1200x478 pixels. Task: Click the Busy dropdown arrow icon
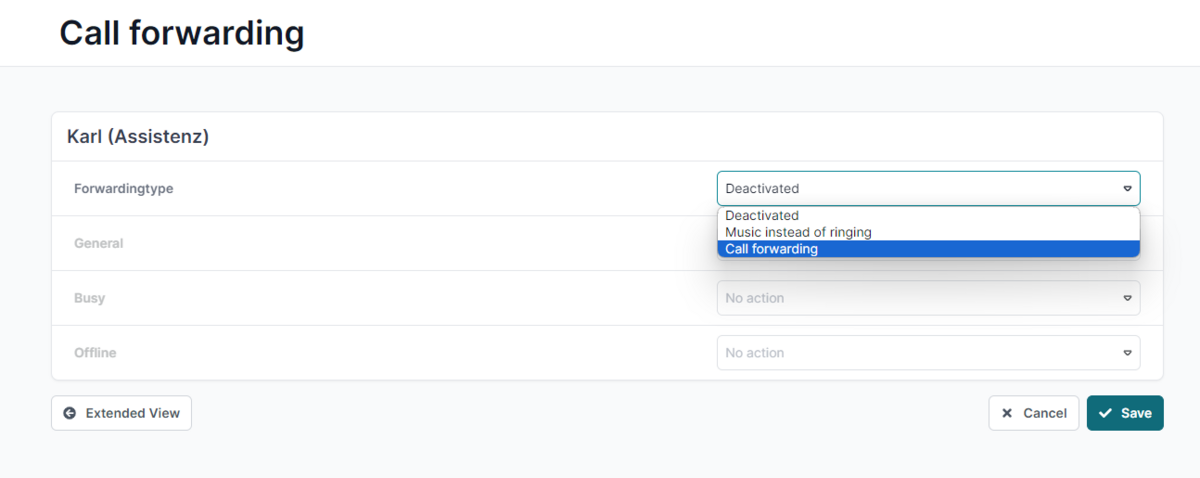pos(1127,298)
